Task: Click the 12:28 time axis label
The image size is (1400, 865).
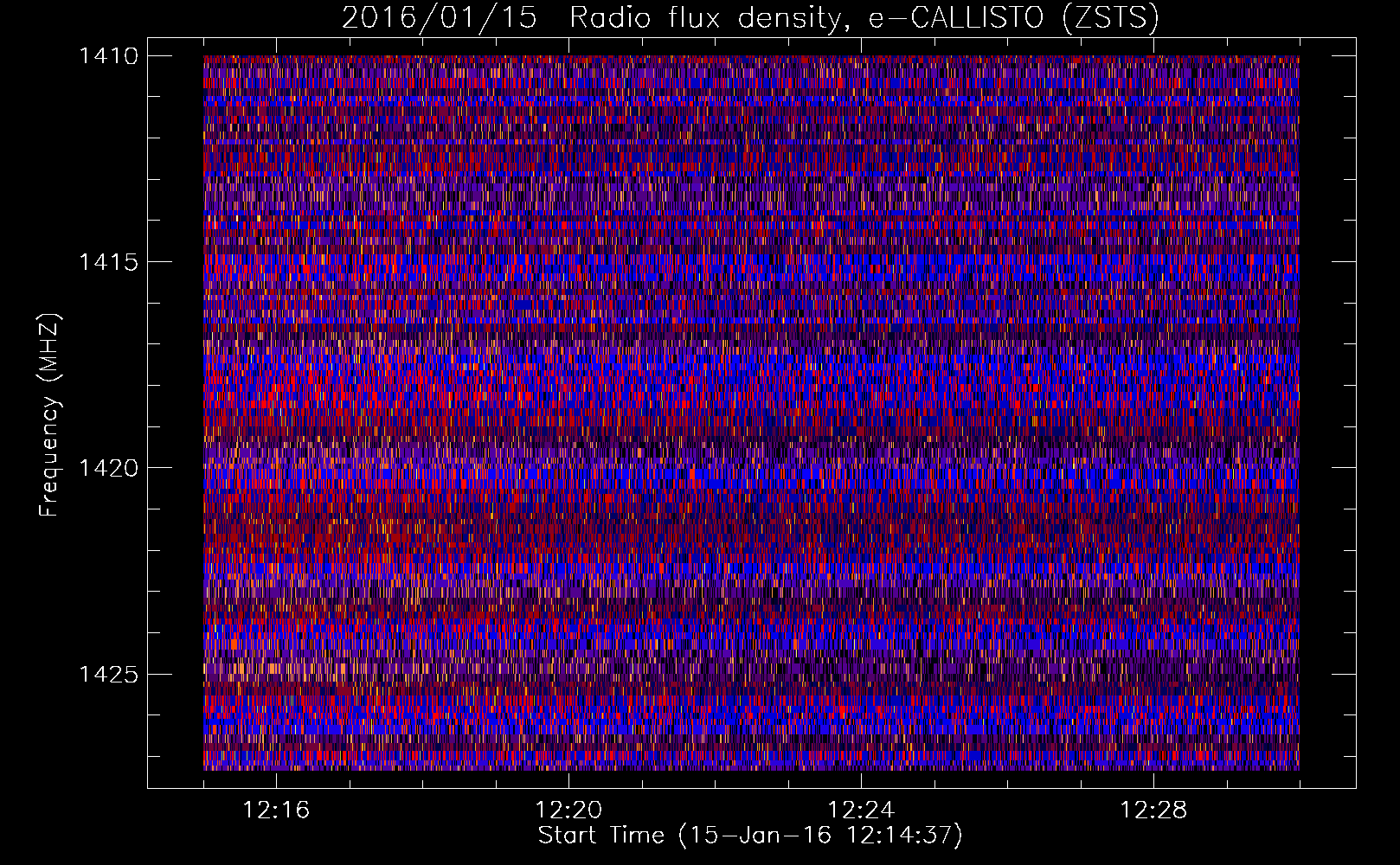Action: (1153, 811)
